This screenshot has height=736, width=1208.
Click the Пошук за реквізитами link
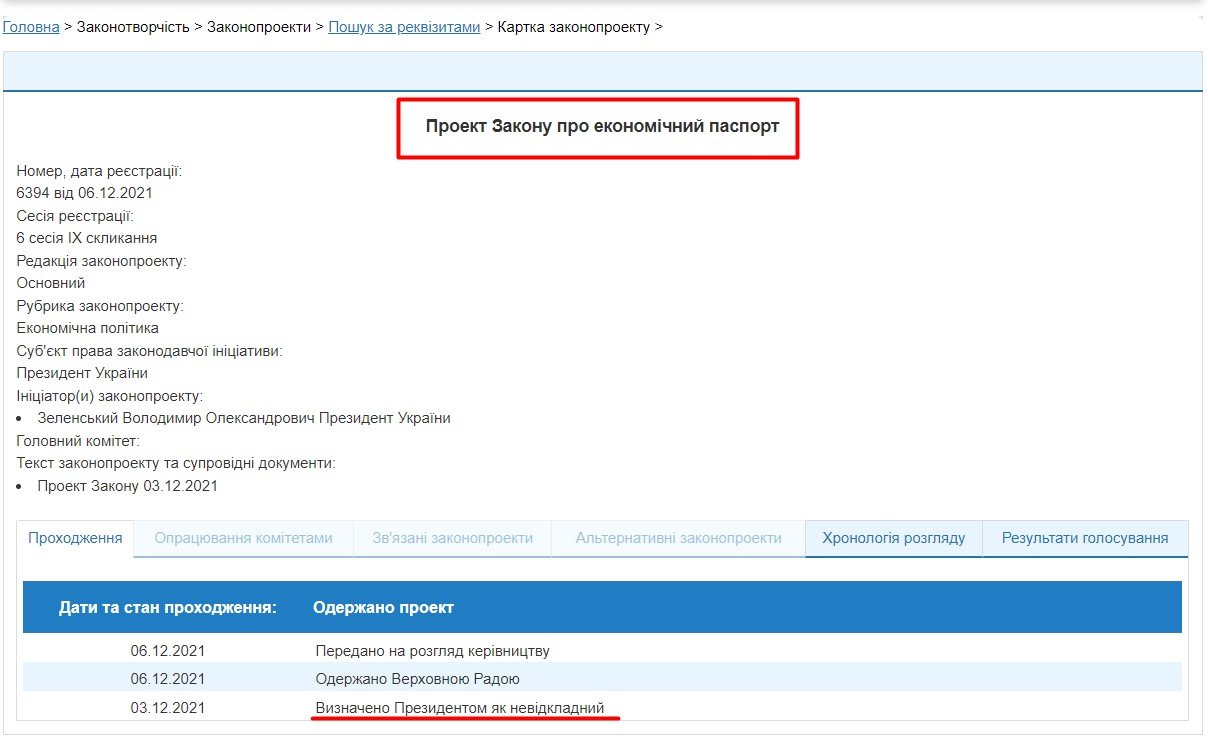coord(404,27)
